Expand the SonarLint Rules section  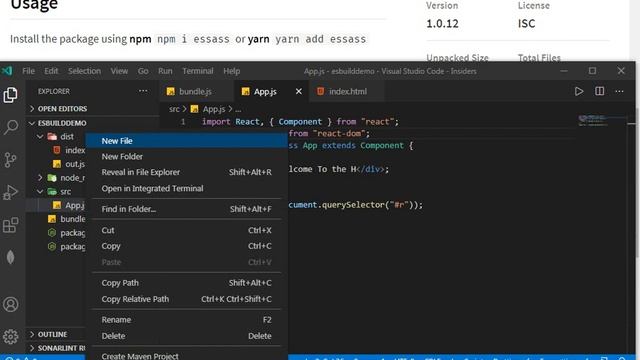pyautogui.click(x=57, y=348)
